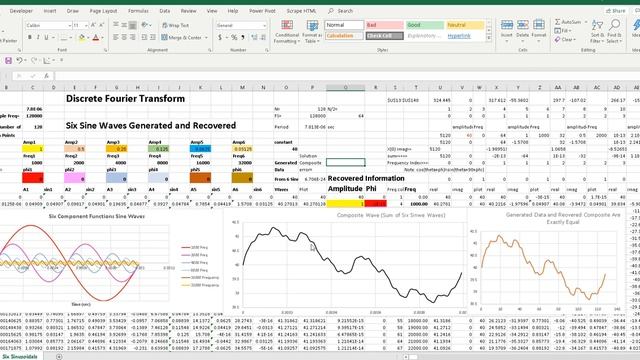The image size is (640, 360).
Task: Click Accounting dollar format icon
Action: pyautogui.click(x=220, y=38)
